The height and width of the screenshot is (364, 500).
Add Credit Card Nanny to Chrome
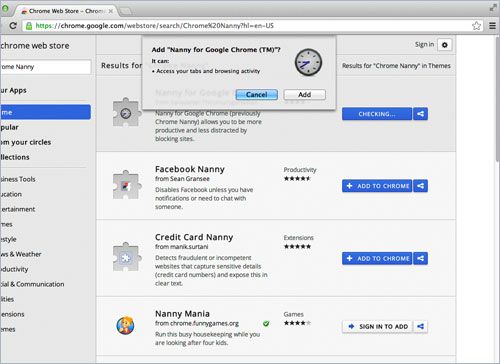point(377,258)
